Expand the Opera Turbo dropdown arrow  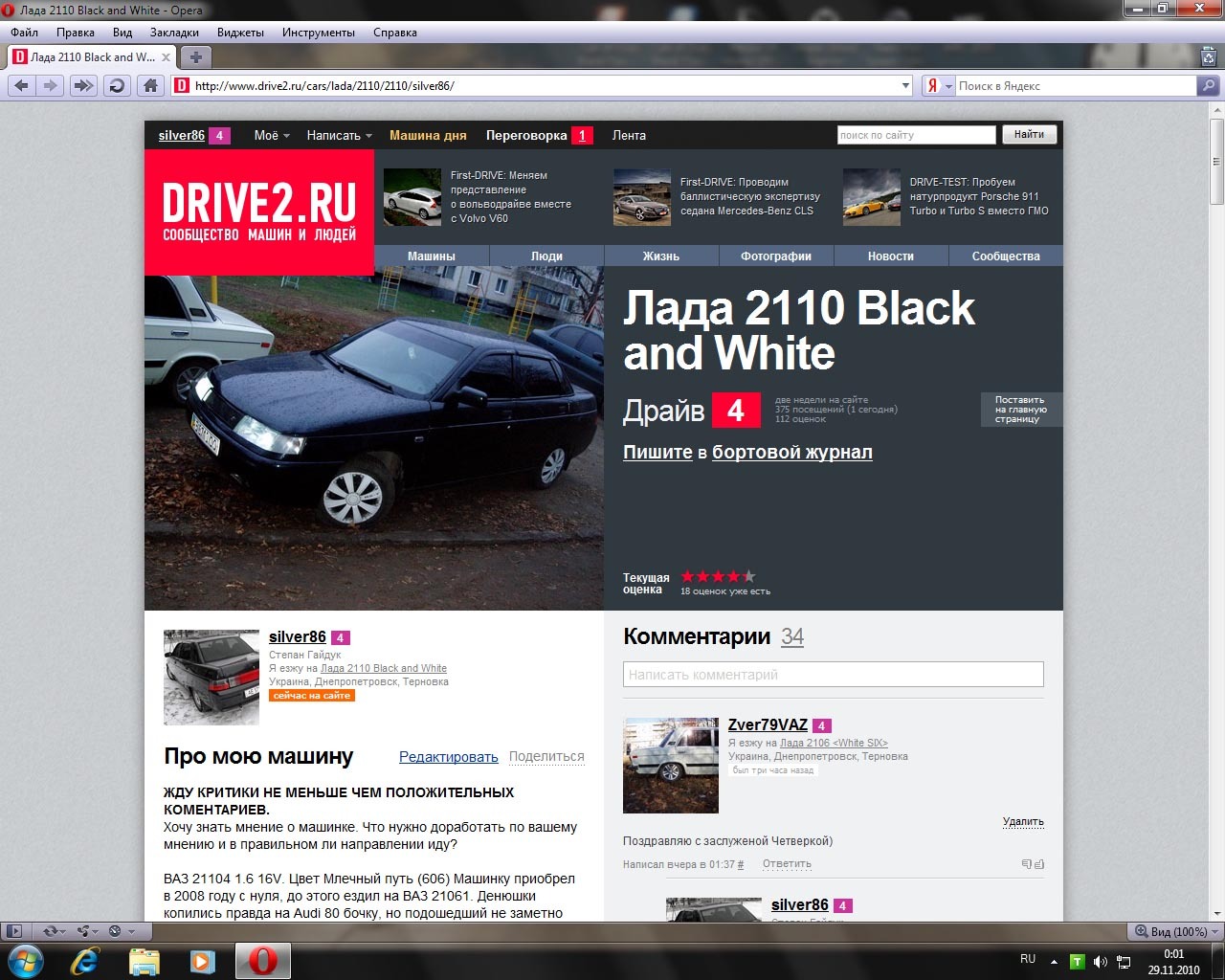tap(131, 931)
